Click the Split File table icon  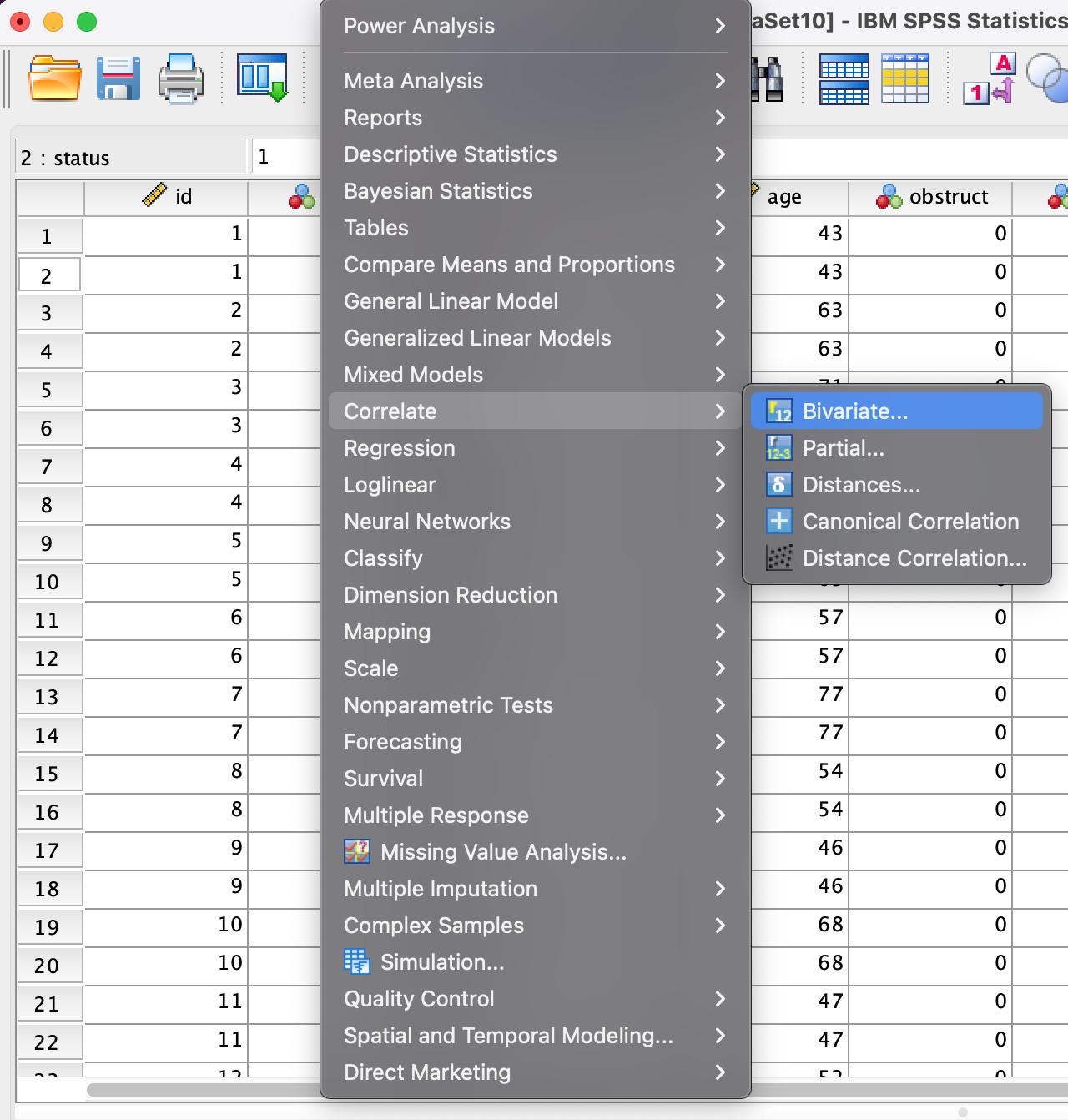(844, 79)
